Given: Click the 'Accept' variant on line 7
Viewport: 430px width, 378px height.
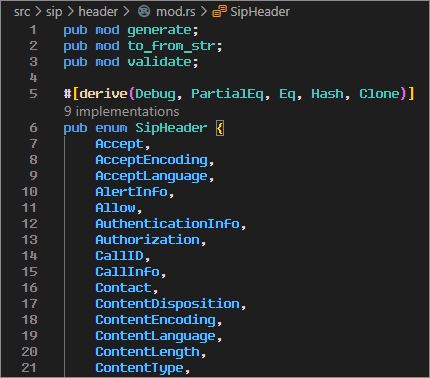Looking at the screenshot, I should (x=119, y=144).
